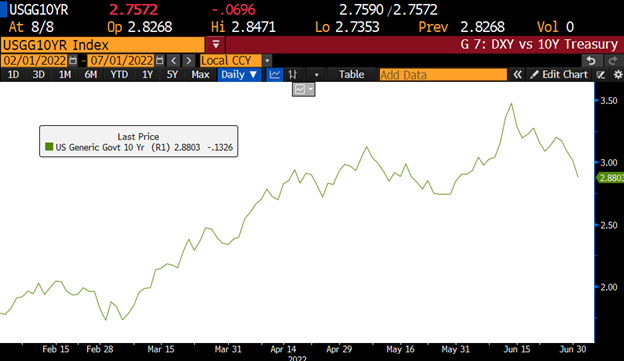Open chart settings gear icon
This screenshot has height=361, width=624.
(618, 75)
